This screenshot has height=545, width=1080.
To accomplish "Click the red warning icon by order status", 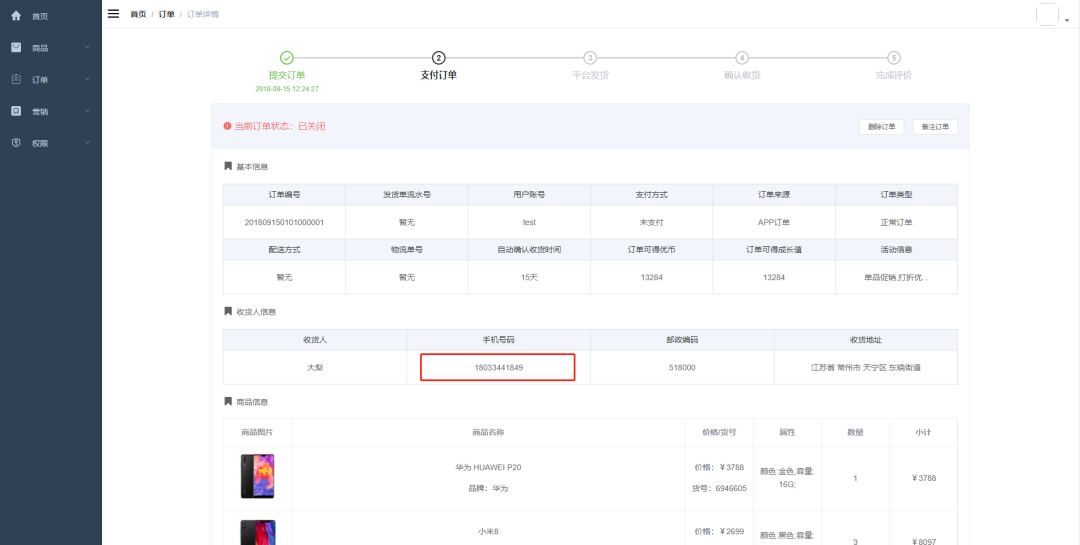I will click(x=227, y=126).
